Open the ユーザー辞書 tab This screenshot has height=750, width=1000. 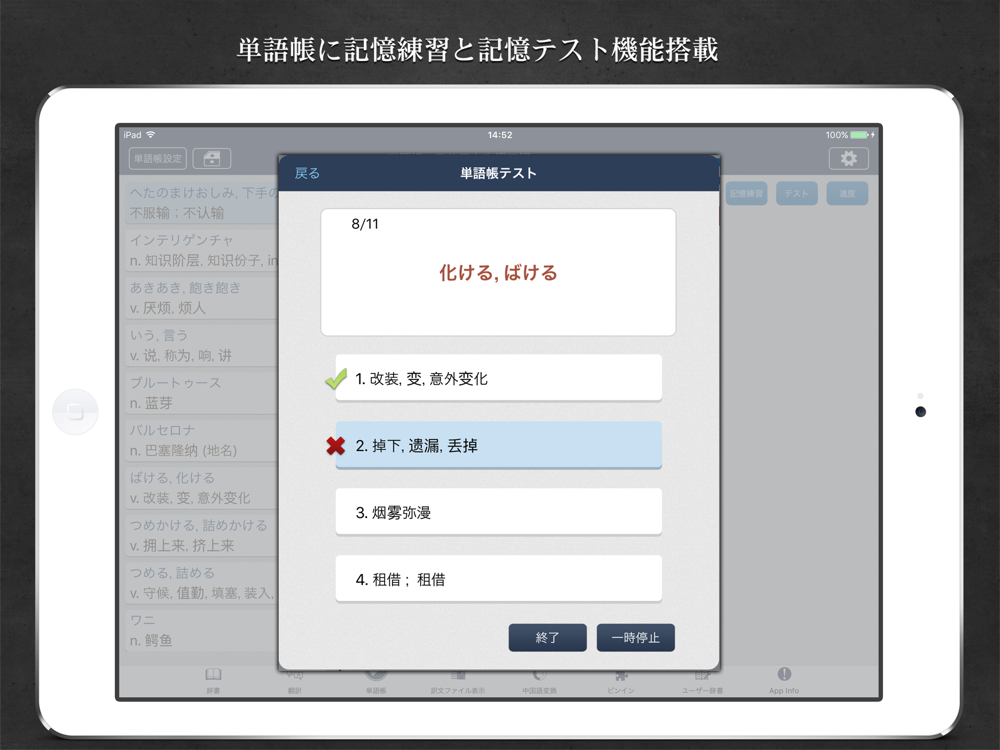click(702, 680)
